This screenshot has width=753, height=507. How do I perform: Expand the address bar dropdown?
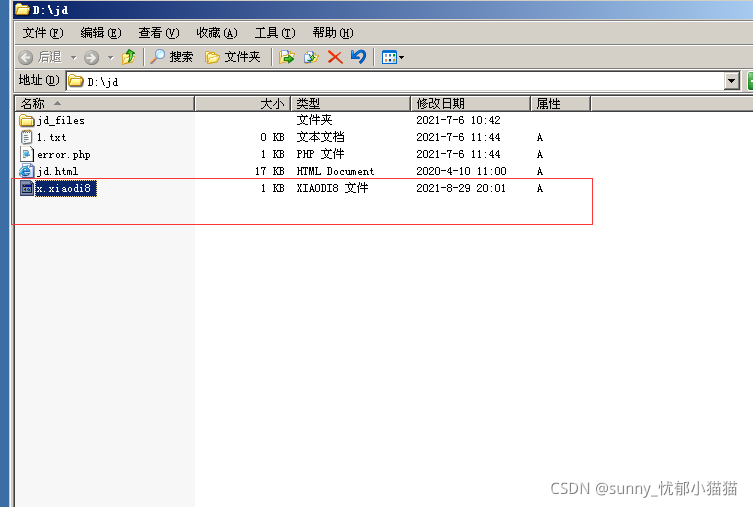(x=731, y=81)
